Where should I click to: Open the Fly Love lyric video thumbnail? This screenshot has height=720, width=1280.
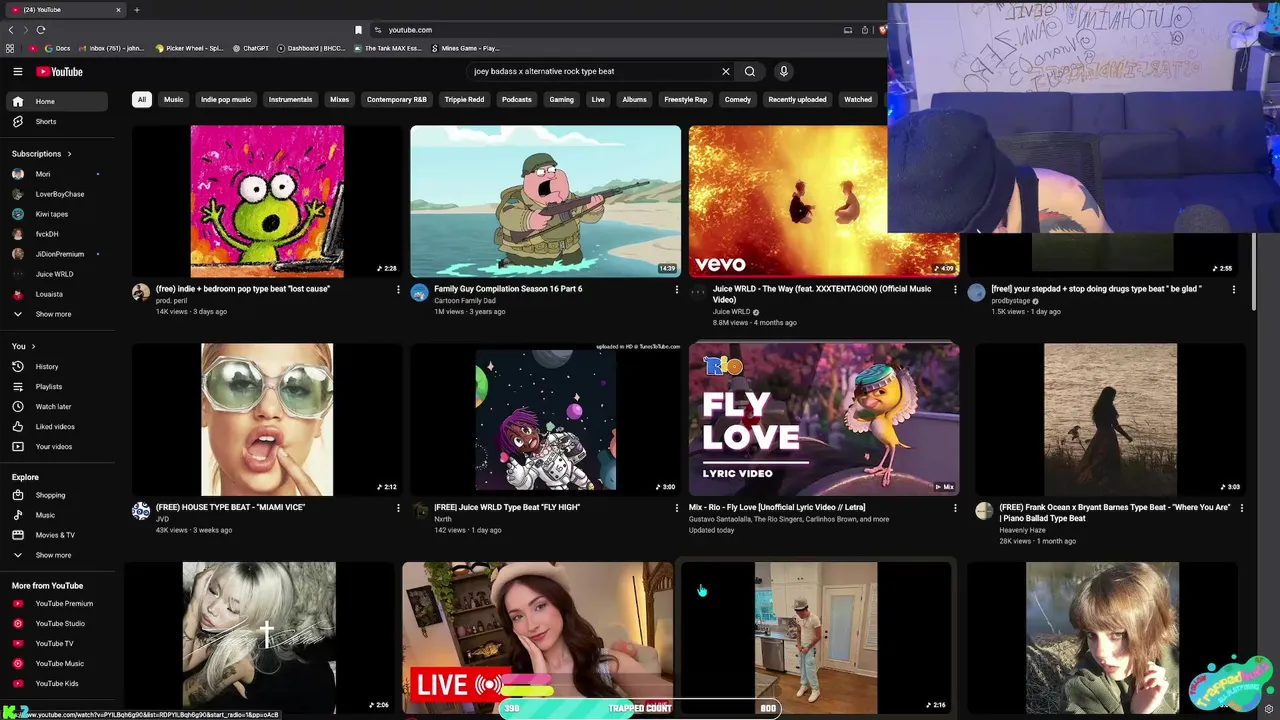[x=824, y=420]
